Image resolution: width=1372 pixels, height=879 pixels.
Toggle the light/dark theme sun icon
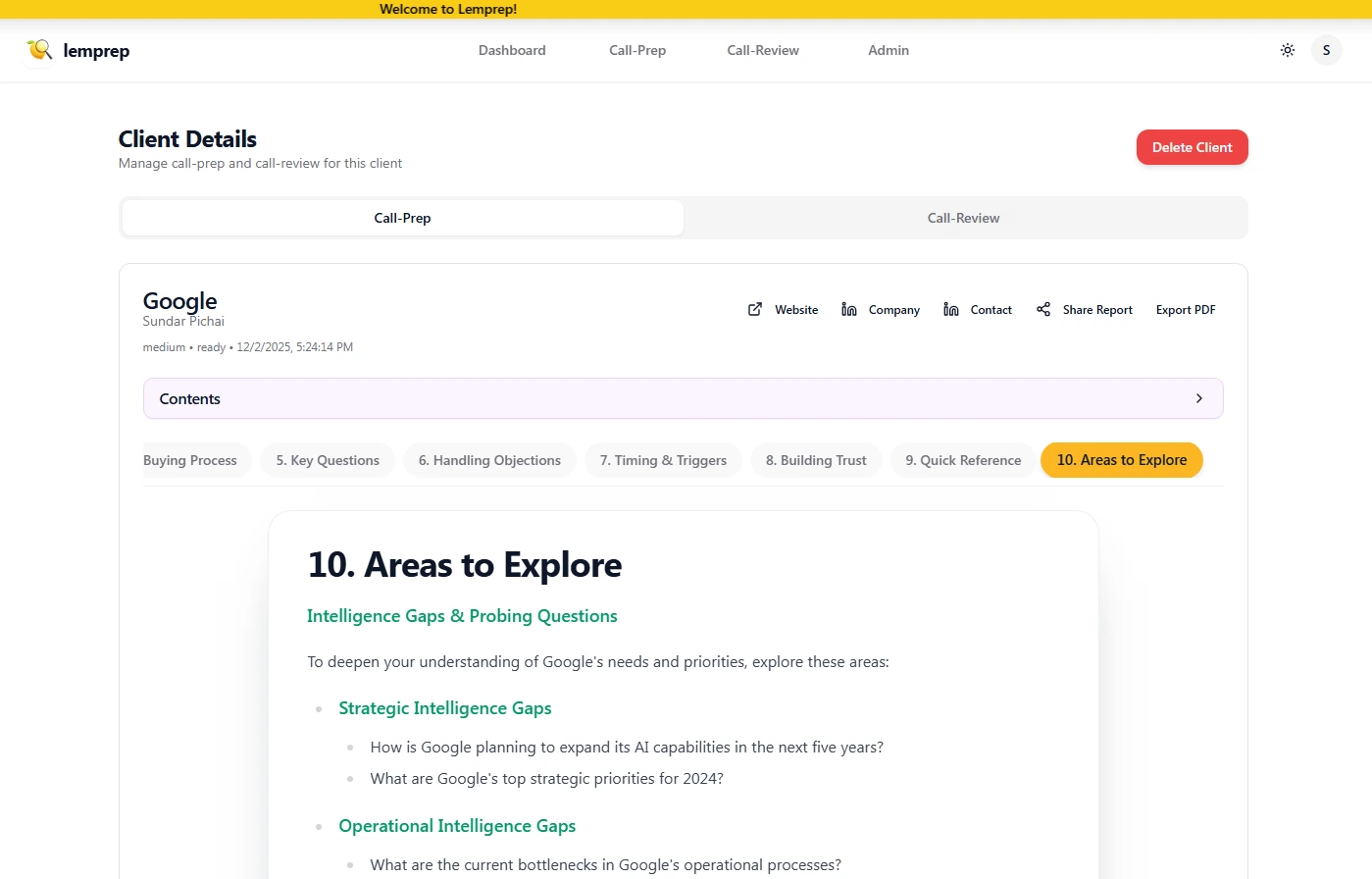tap(1288, 50)
